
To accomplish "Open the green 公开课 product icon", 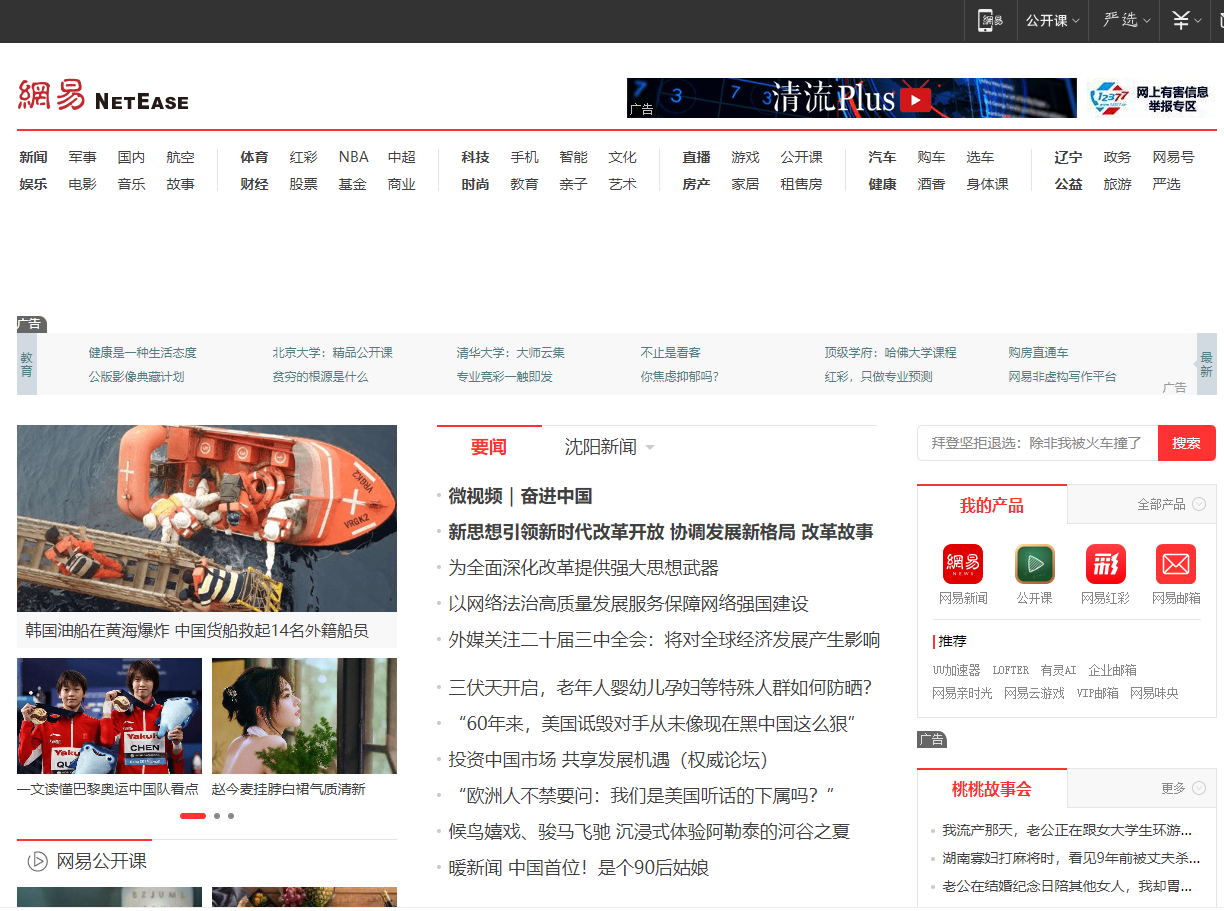I will pyautogui.click(x=1035, y=564).
